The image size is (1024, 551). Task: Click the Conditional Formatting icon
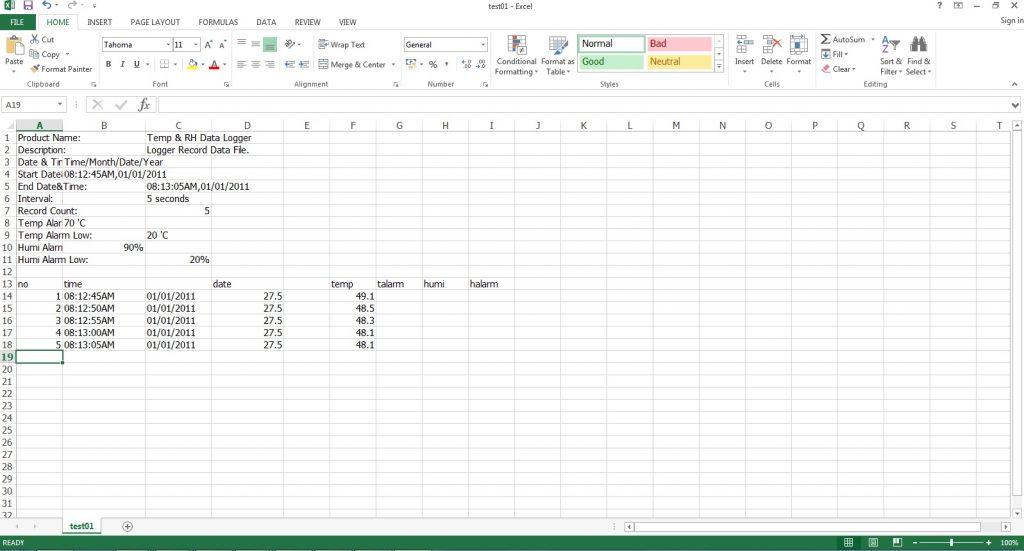pyautogui.click(x=516, y=46)
